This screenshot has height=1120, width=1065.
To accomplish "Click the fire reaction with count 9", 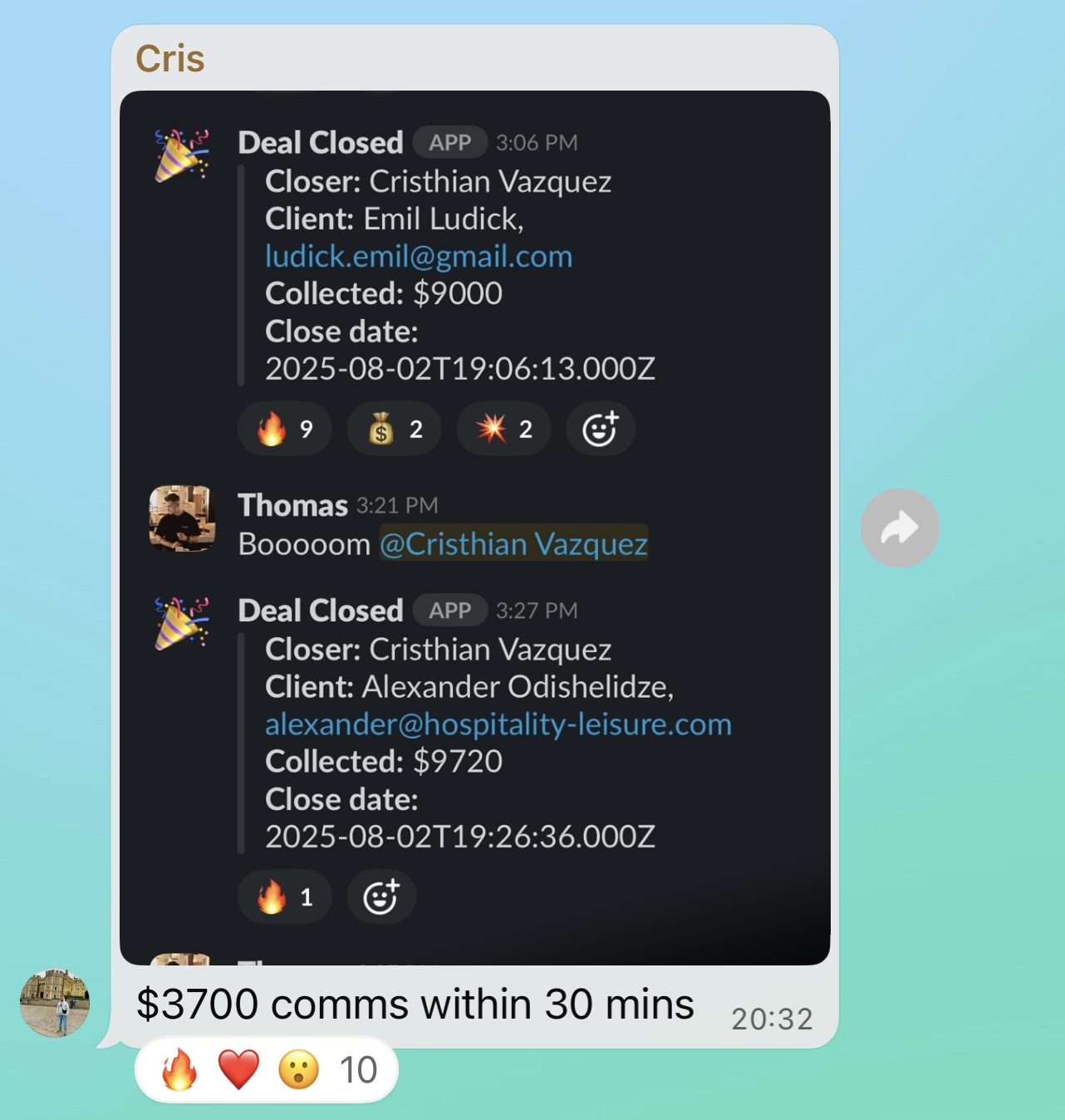I will click(285, 429).
